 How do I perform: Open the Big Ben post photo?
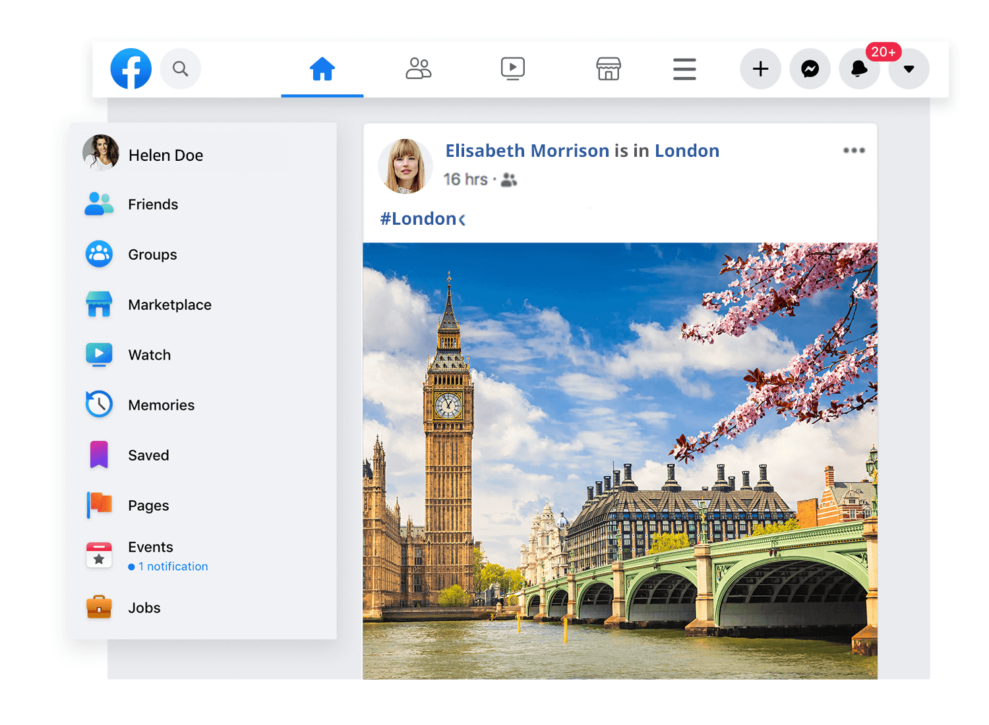click(619, 460)
